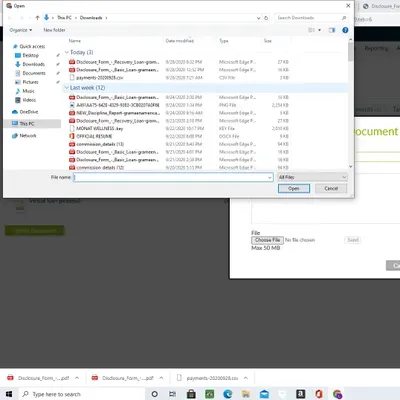Open Cortana circle icon in taskbar
This screenshot has width=400, height=400.
tap(154, 394)
